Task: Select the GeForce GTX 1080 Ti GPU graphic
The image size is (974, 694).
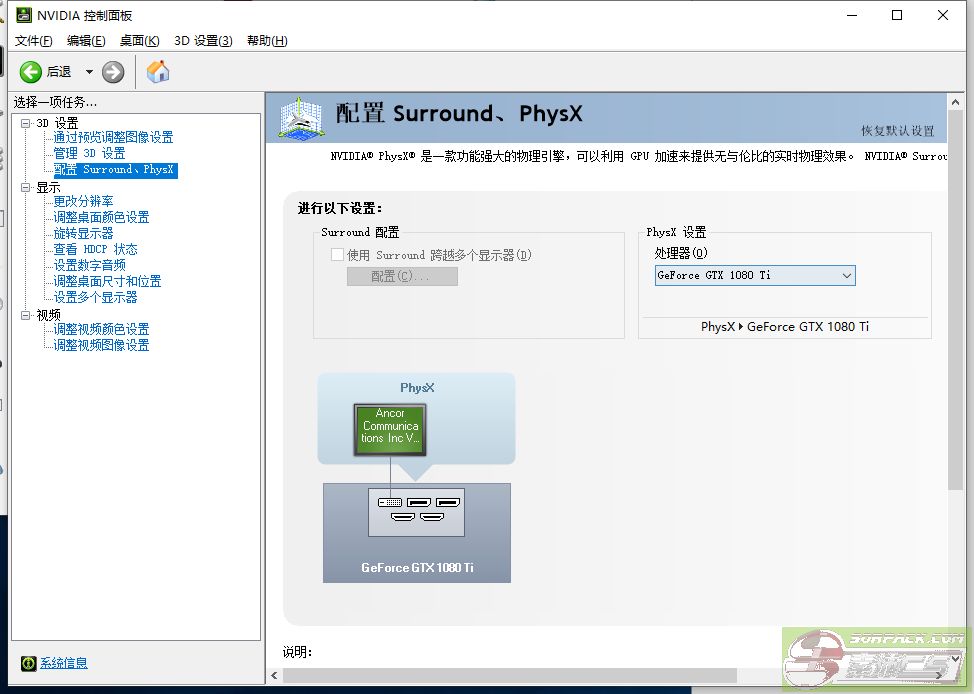Action: pos(416,532)
